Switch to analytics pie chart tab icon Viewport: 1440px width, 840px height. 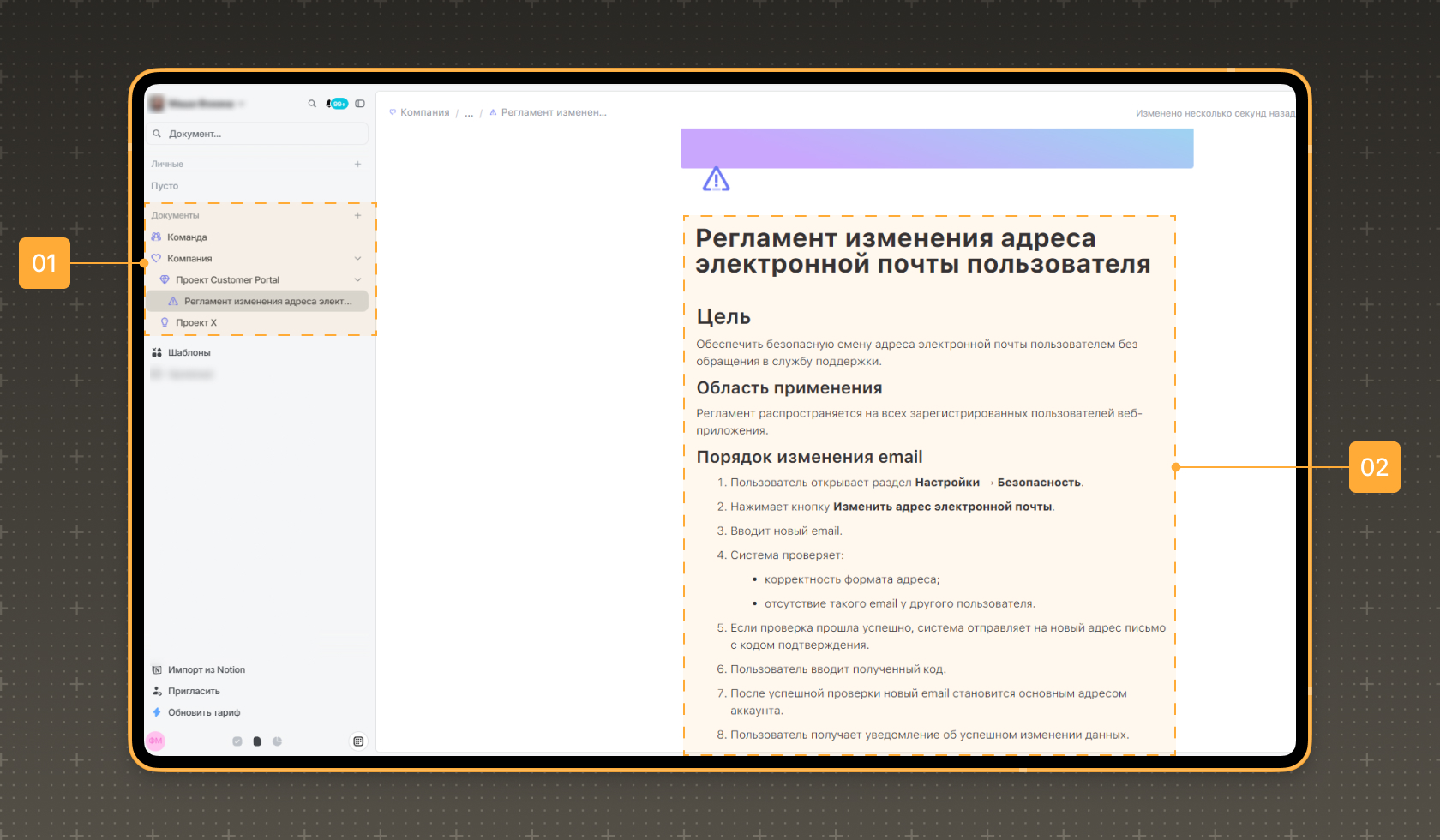(277, 741)
